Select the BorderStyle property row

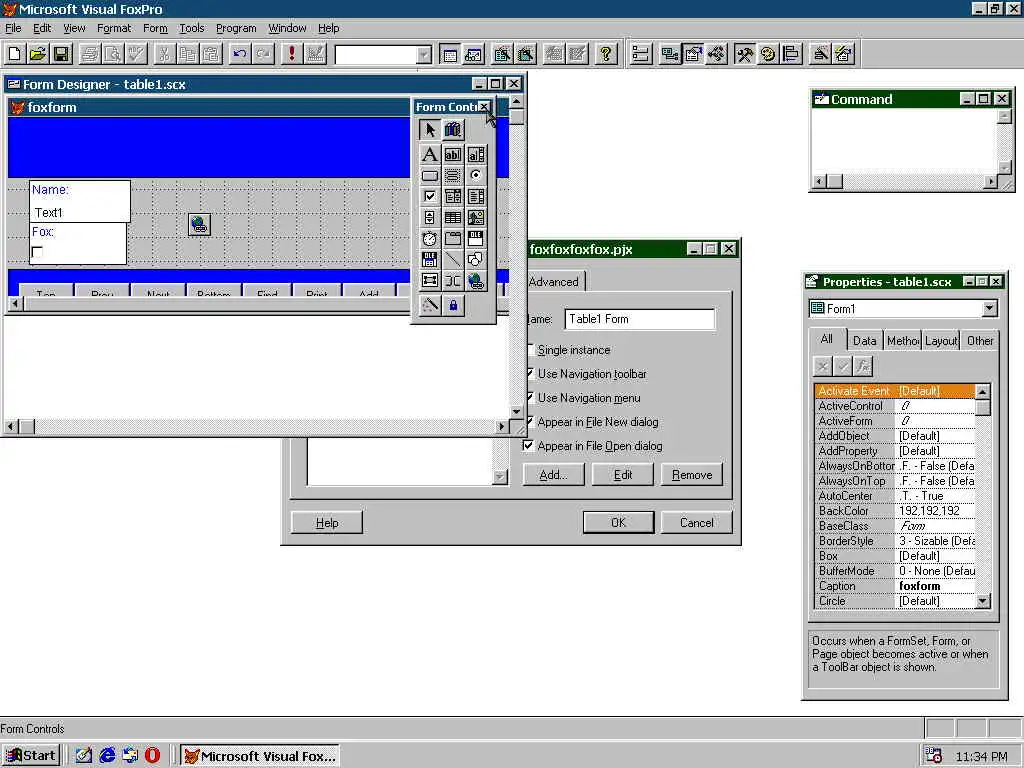[x=895, y=541]
